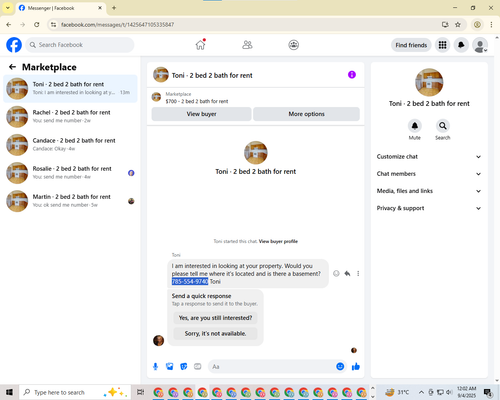The height and width of the screenshot is (400, 500).
Task: Open the clock and date in taskbar
Action: (x=466, y=392)
